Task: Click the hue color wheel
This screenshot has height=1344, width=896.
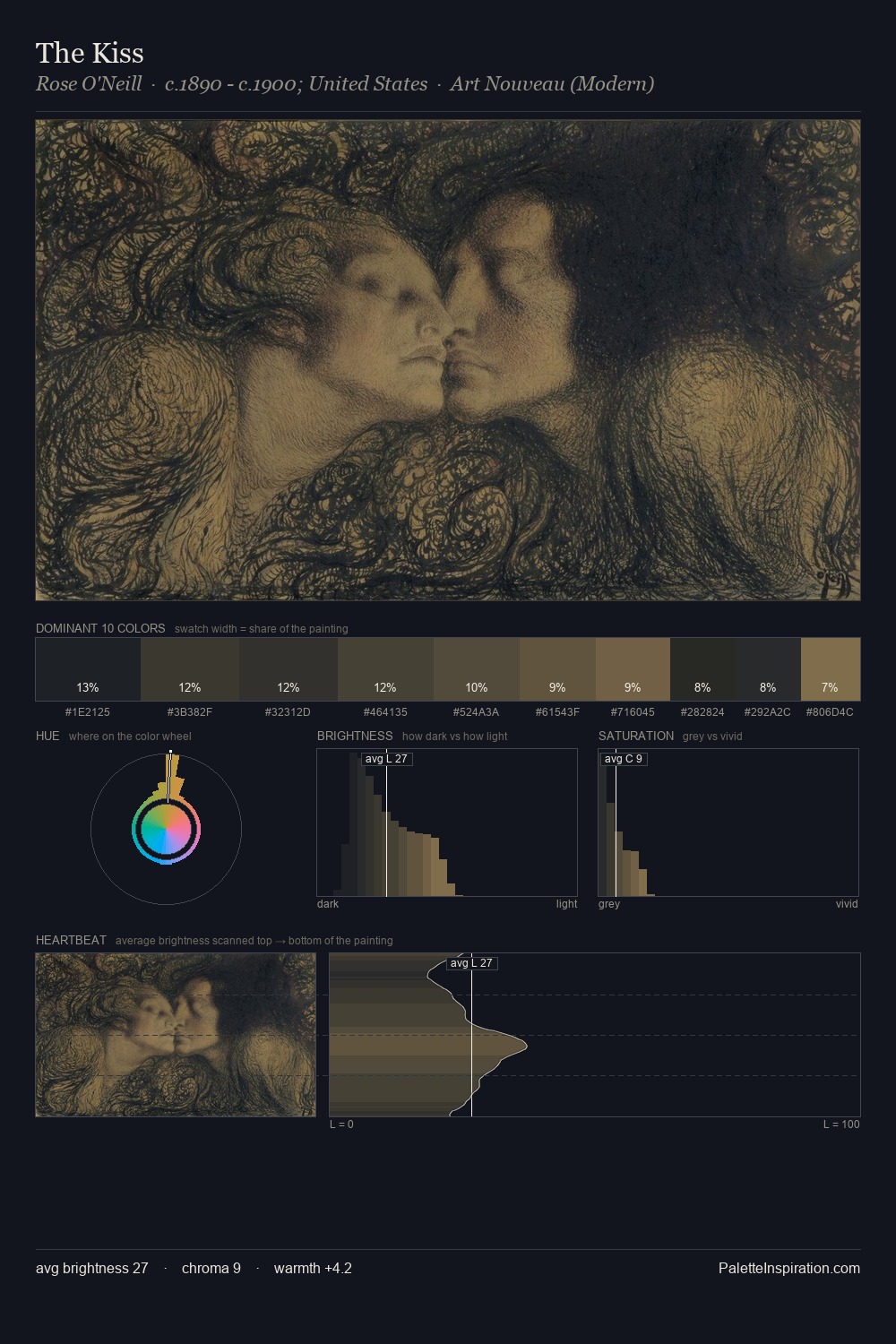Action: click(x=166, y=829)
